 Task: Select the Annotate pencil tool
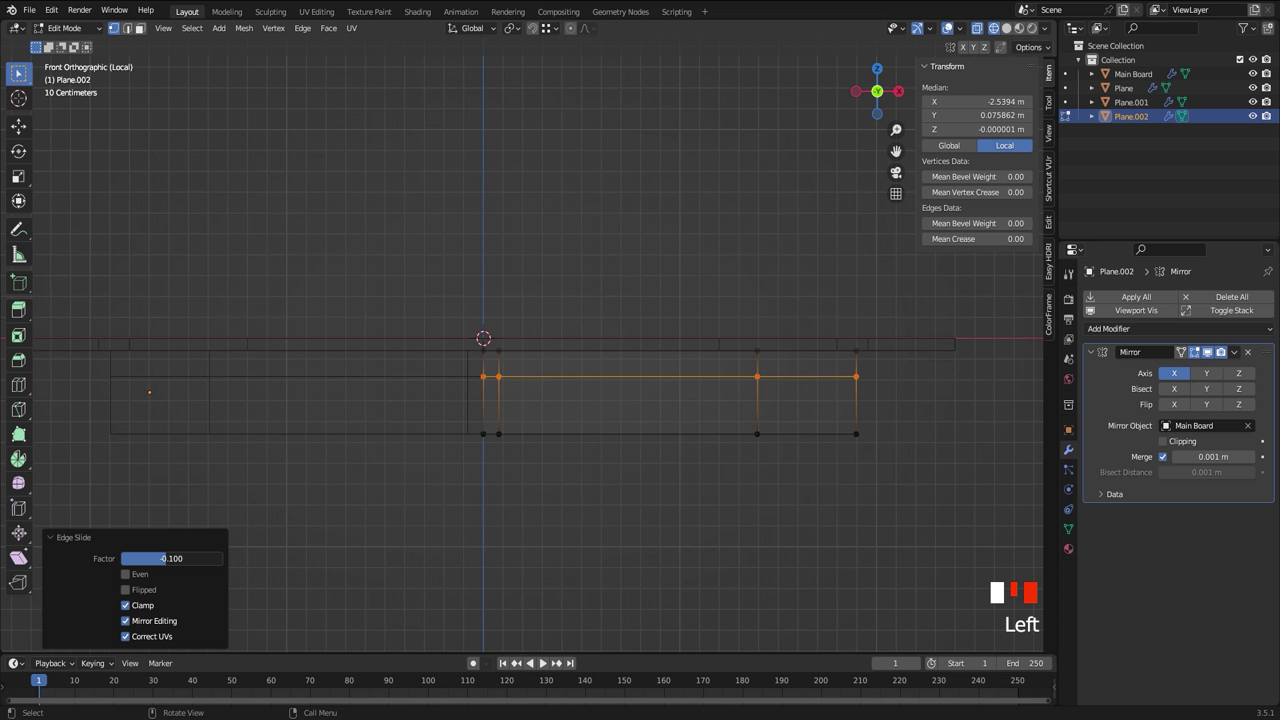[18, 229]
